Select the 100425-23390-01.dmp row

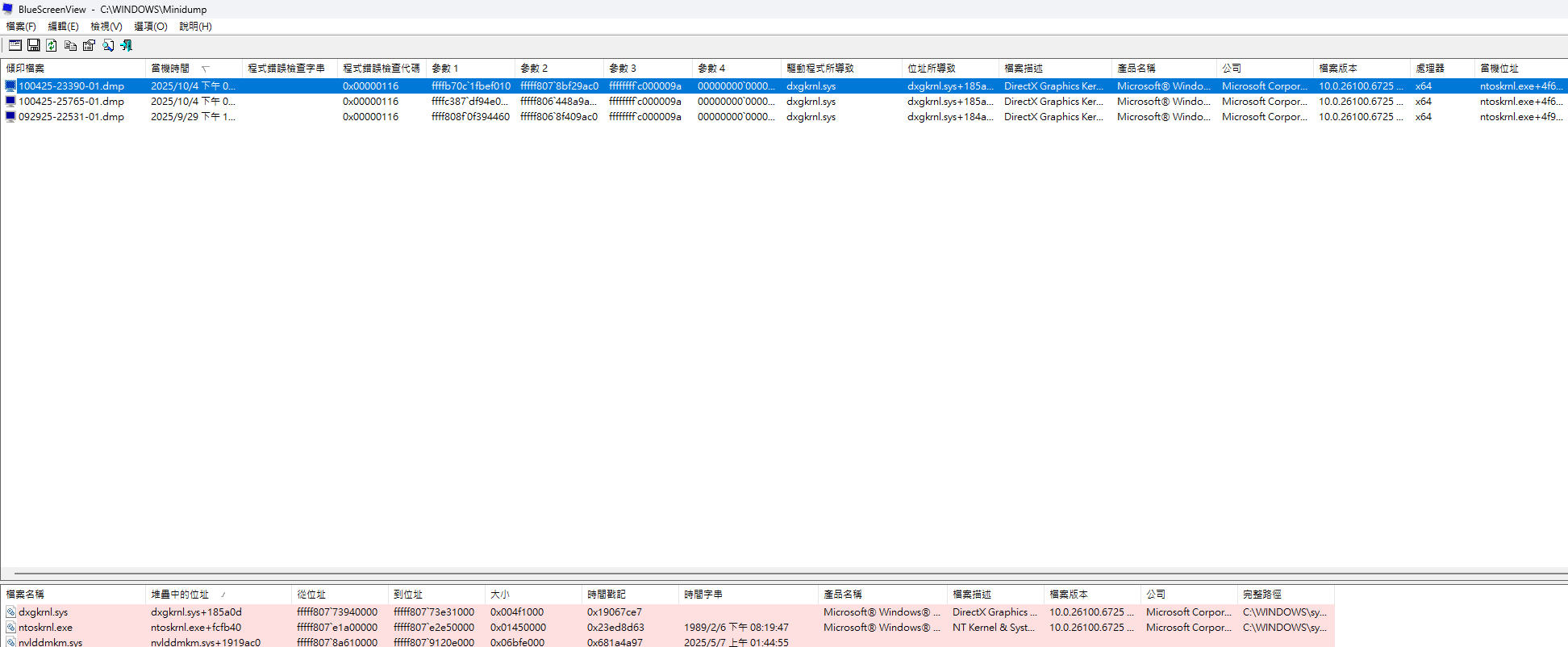pyautogui.click(x=784, y=86)
